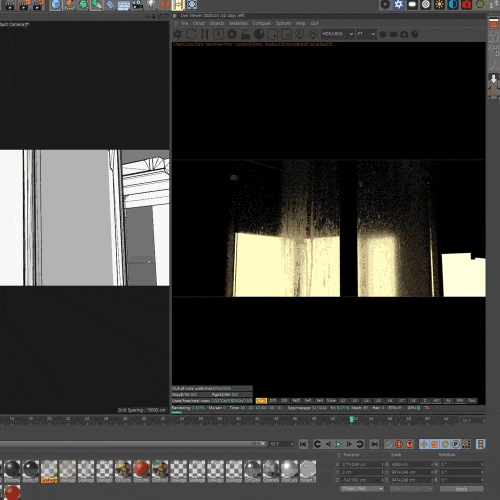Open the HDR/sRGB color space dropdown
The height and width of the screenshot is (500, 500).
[x=337, y=34]
